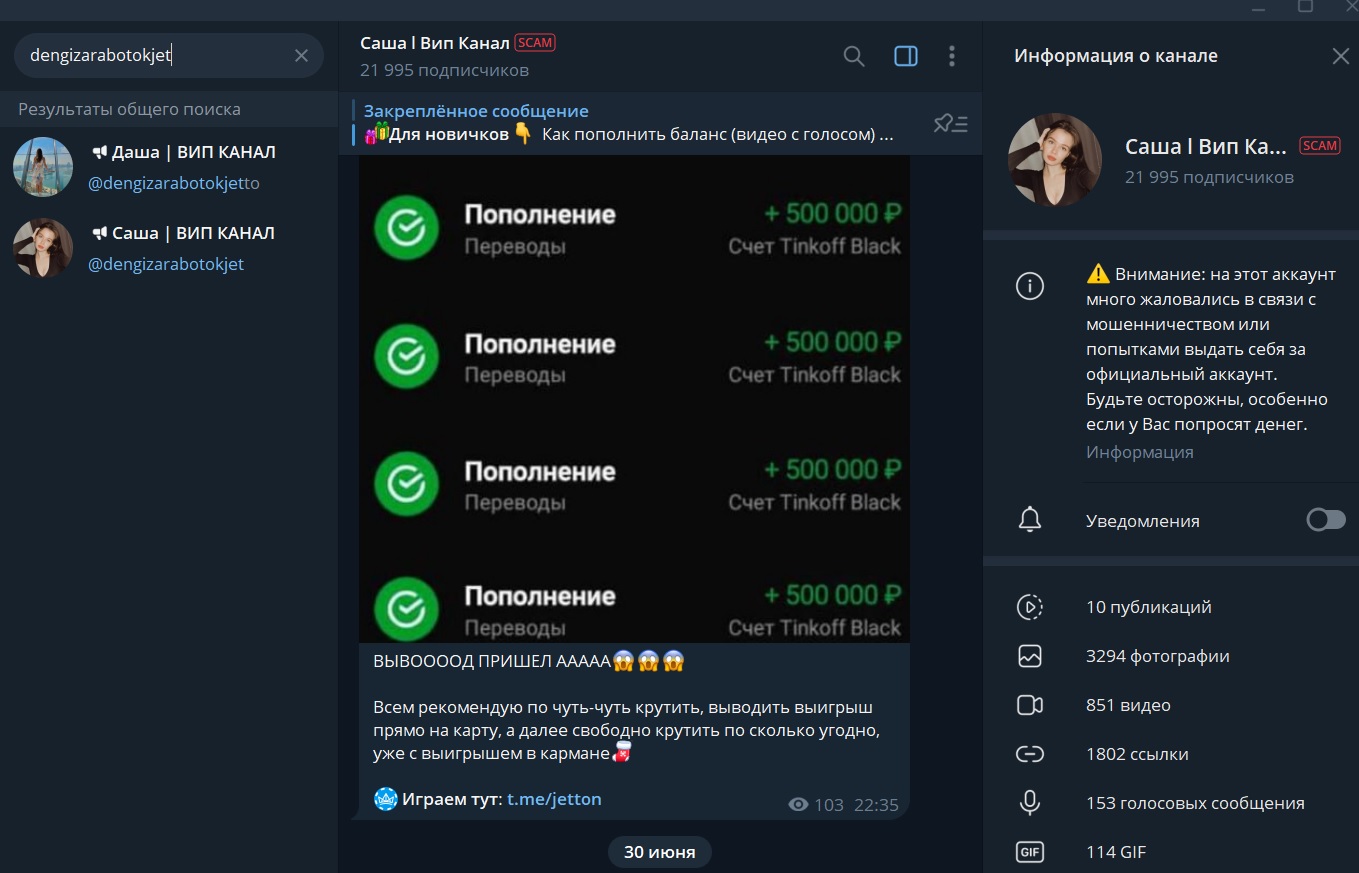The width and height of the screenshot is (1359, 873).
Task: Open the Даша | ВИП КАНАЛ search result
Action: pyautogui.click(x=169, y=167)
